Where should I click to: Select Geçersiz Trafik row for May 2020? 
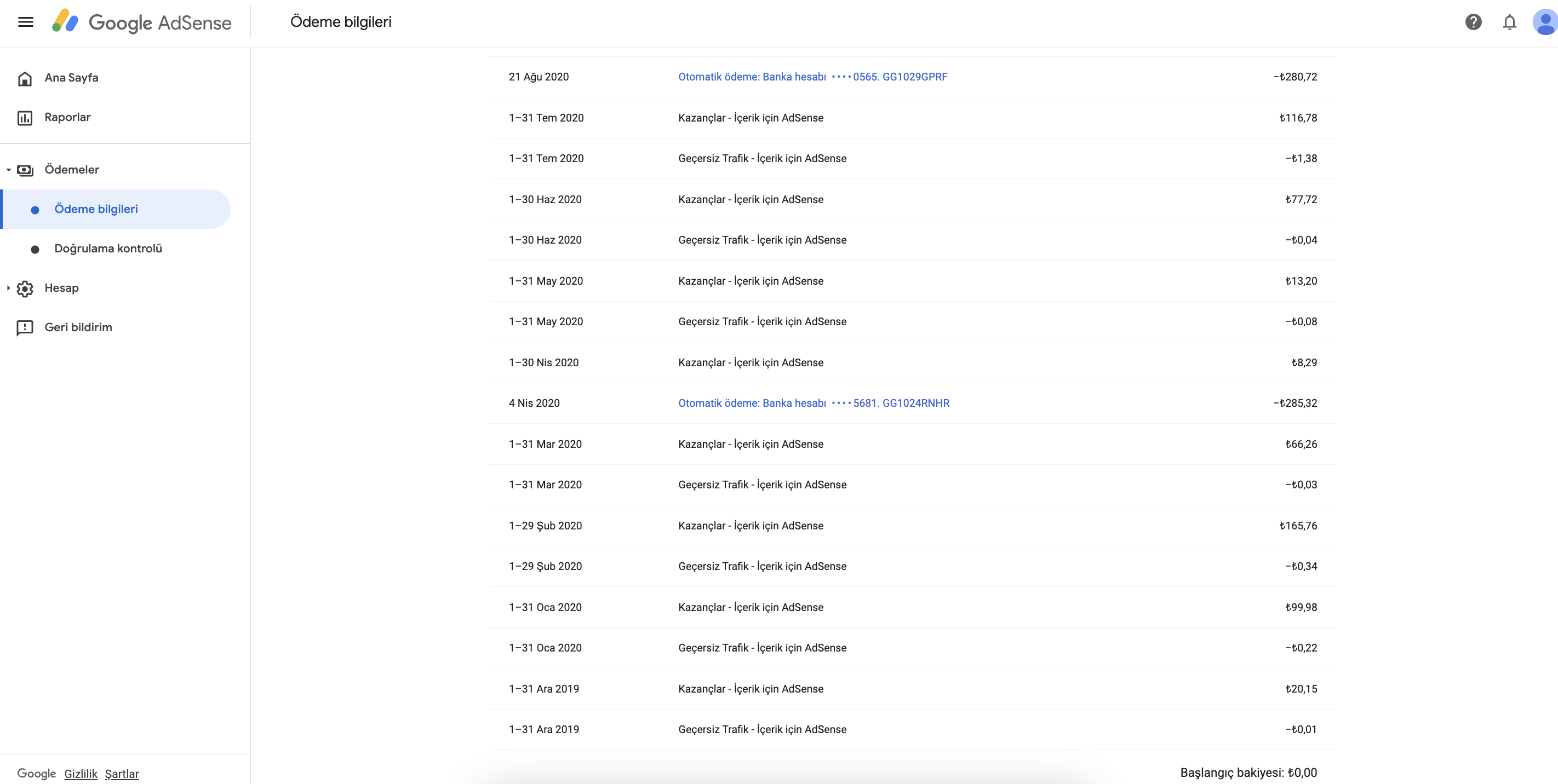(x=913, y=321)
